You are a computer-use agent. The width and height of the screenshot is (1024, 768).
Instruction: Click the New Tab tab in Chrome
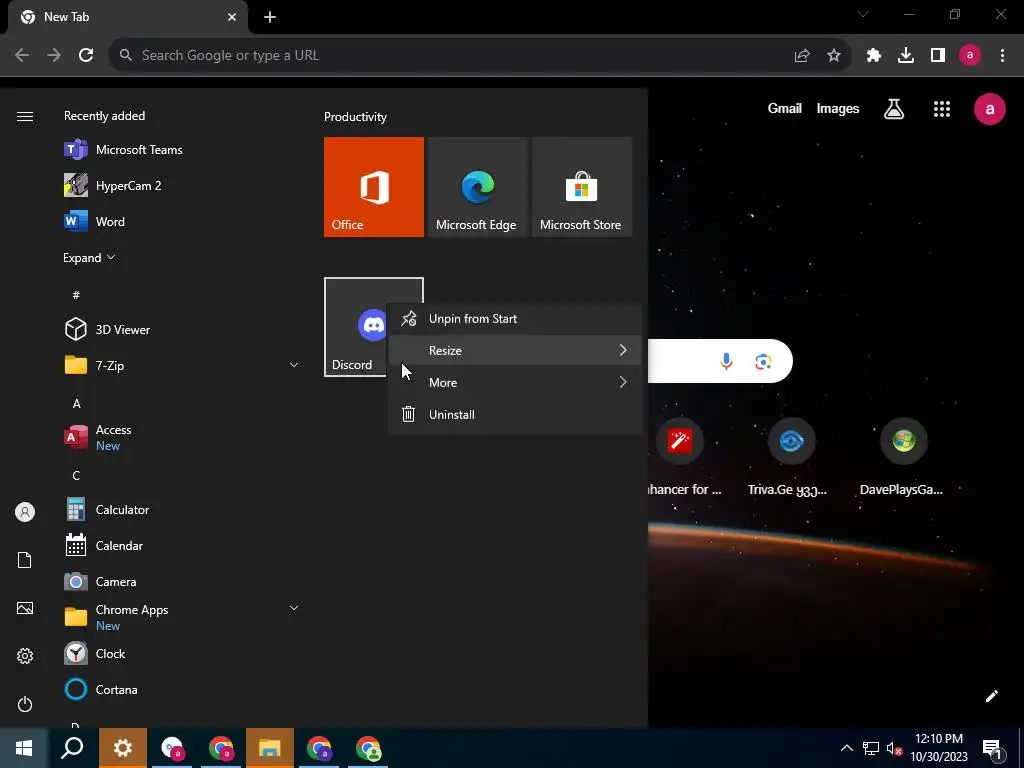(x=128, y=17)
